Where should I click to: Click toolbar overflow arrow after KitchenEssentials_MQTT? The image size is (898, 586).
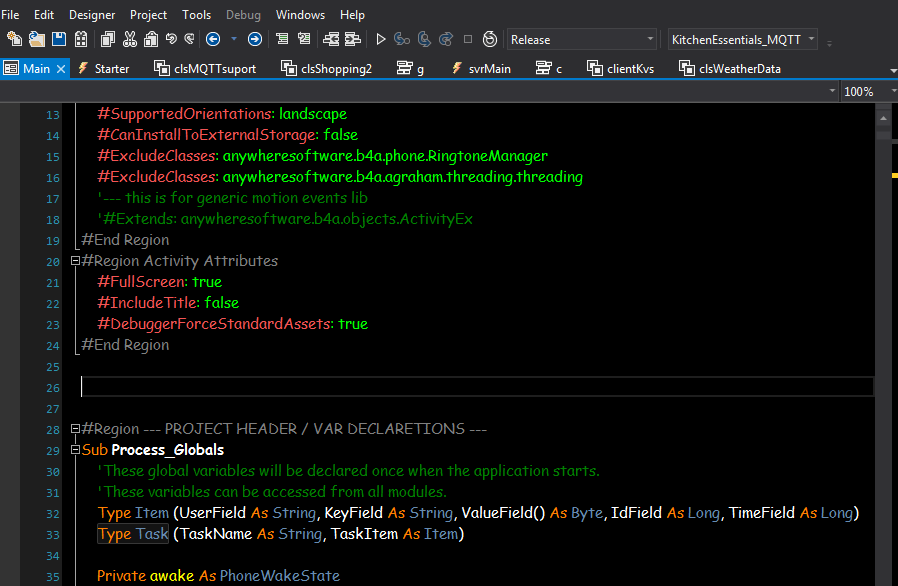pyautogui.click(x=829, y=43)
